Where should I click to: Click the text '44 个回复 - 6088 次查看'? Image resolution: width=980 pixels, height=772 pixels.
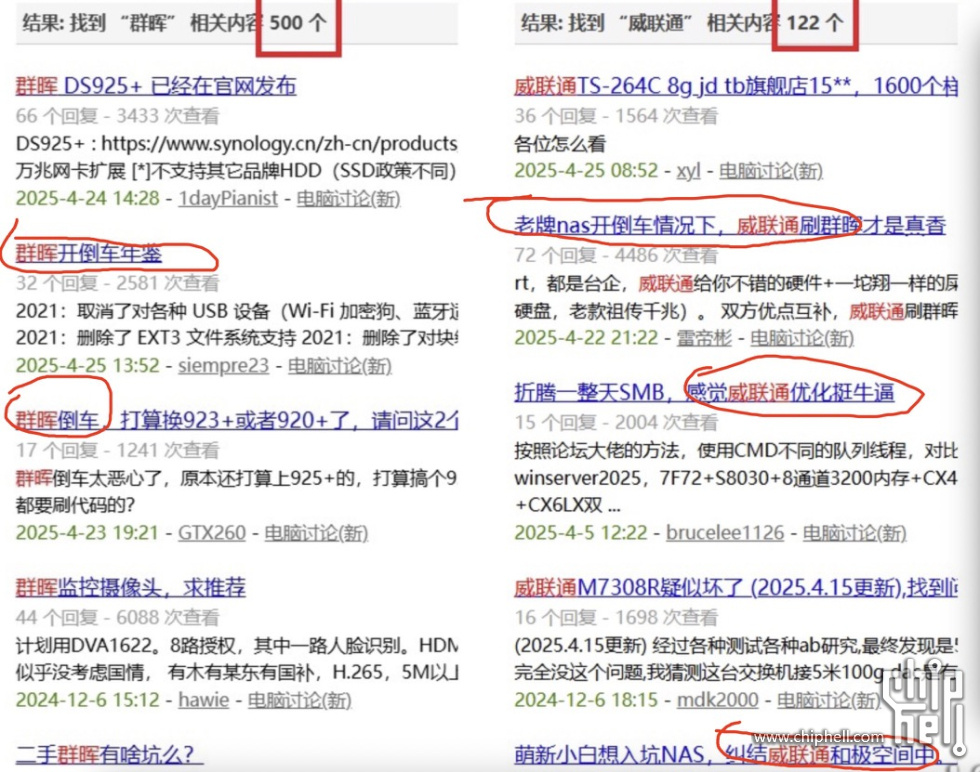click(118, 617)
